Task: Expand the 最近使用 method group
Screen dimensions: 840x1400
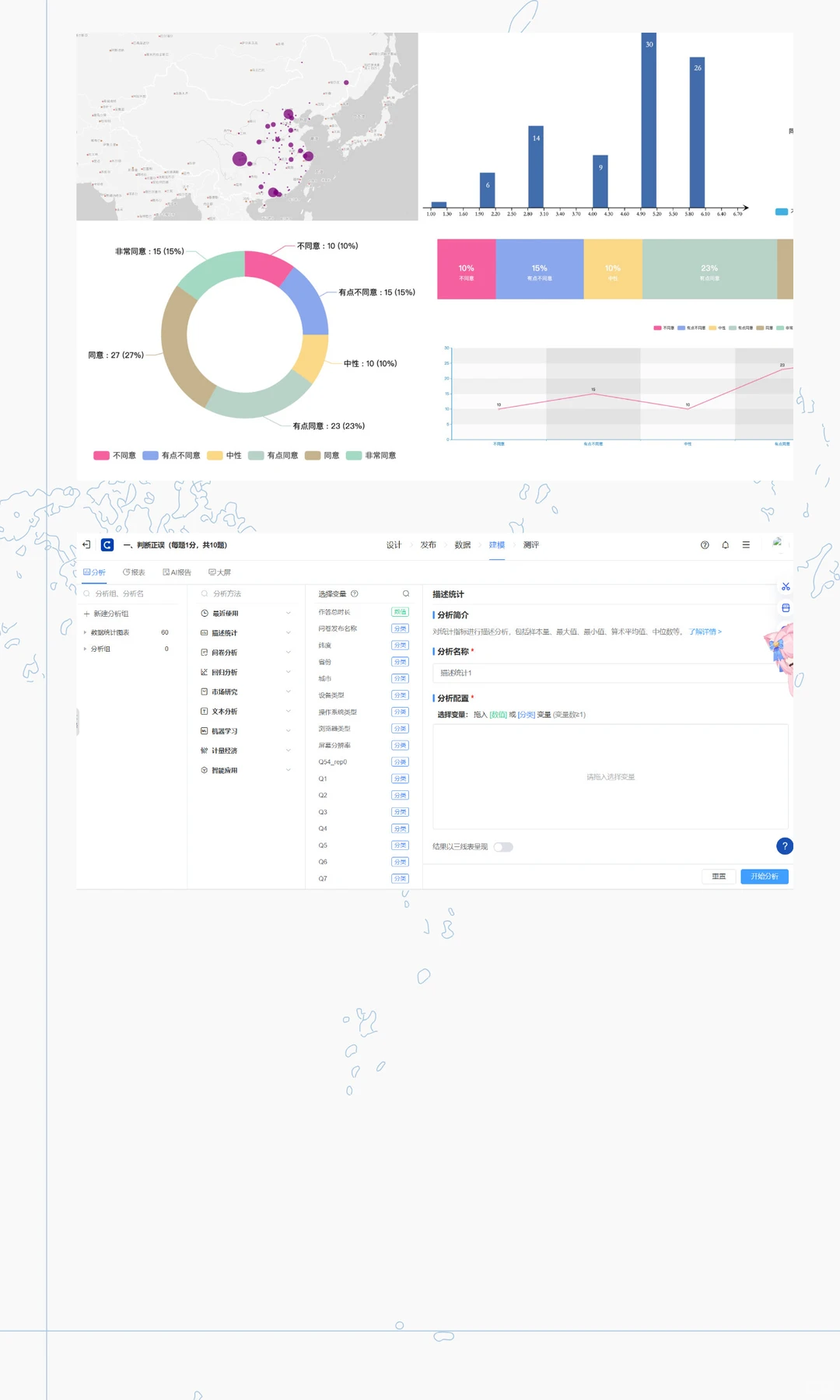Action: (289, 614)
